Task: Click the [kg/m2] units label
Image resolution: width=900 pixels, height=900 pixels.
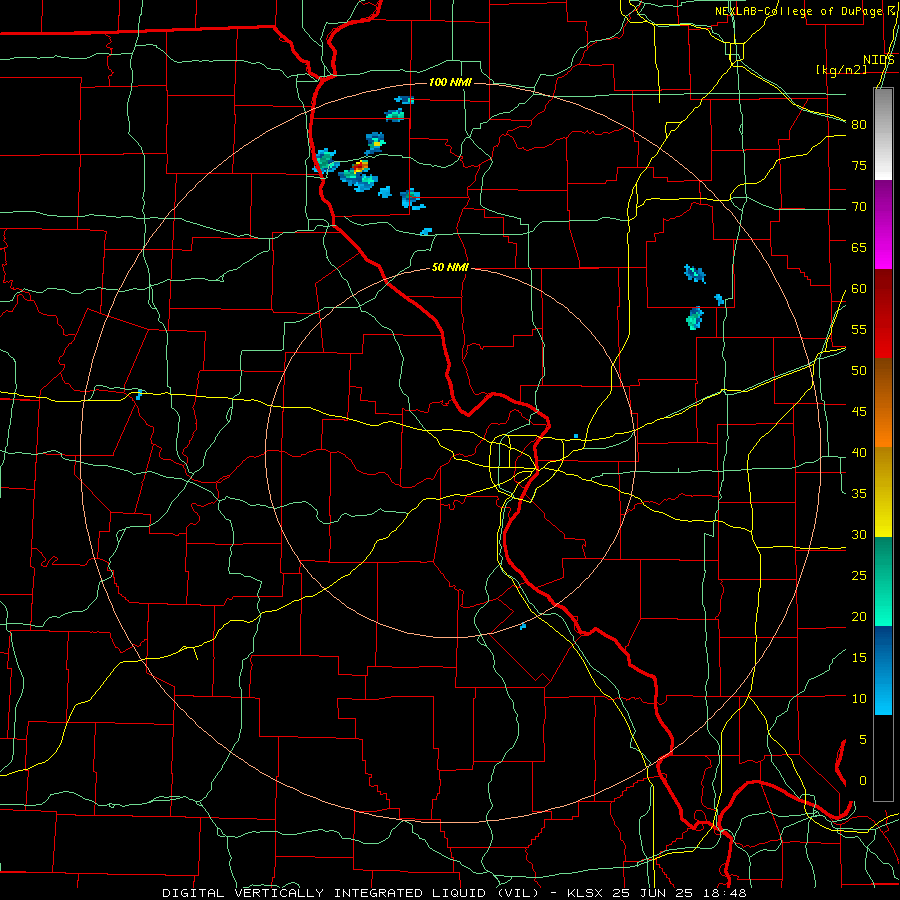Action: (x=841, y=70)
